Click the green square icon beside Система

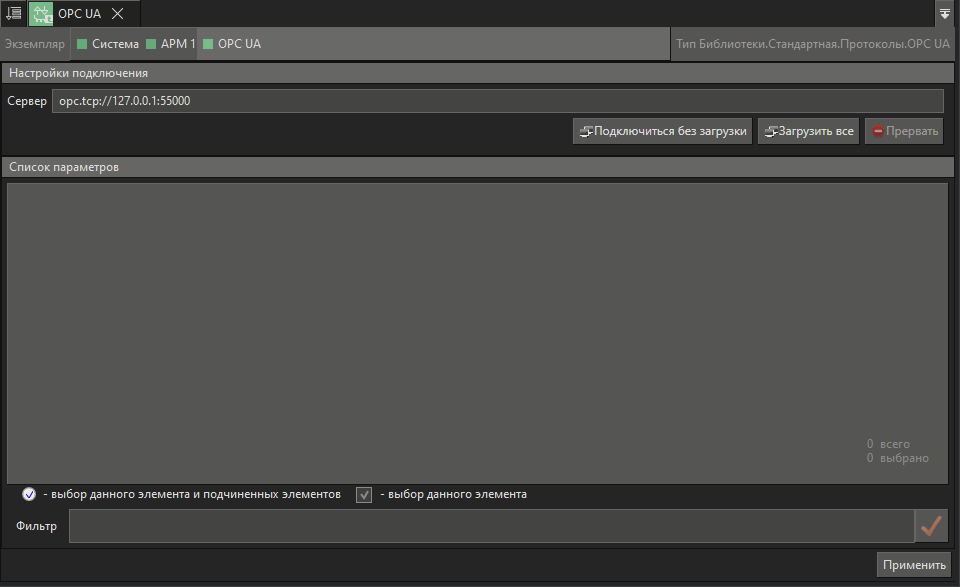point(83,44)
